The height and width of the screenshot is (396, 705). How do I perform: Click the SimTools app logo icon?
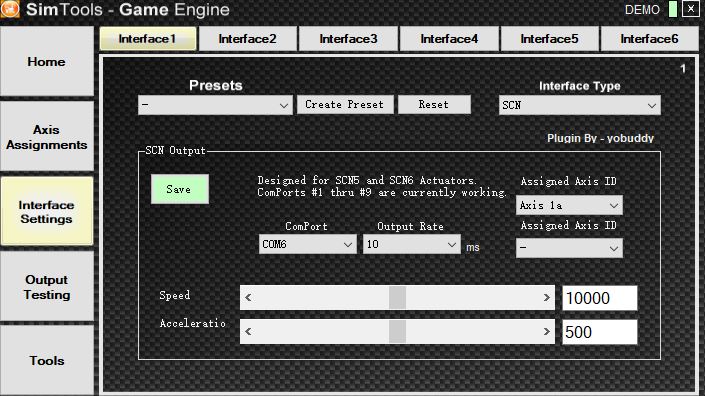[10, 9]
